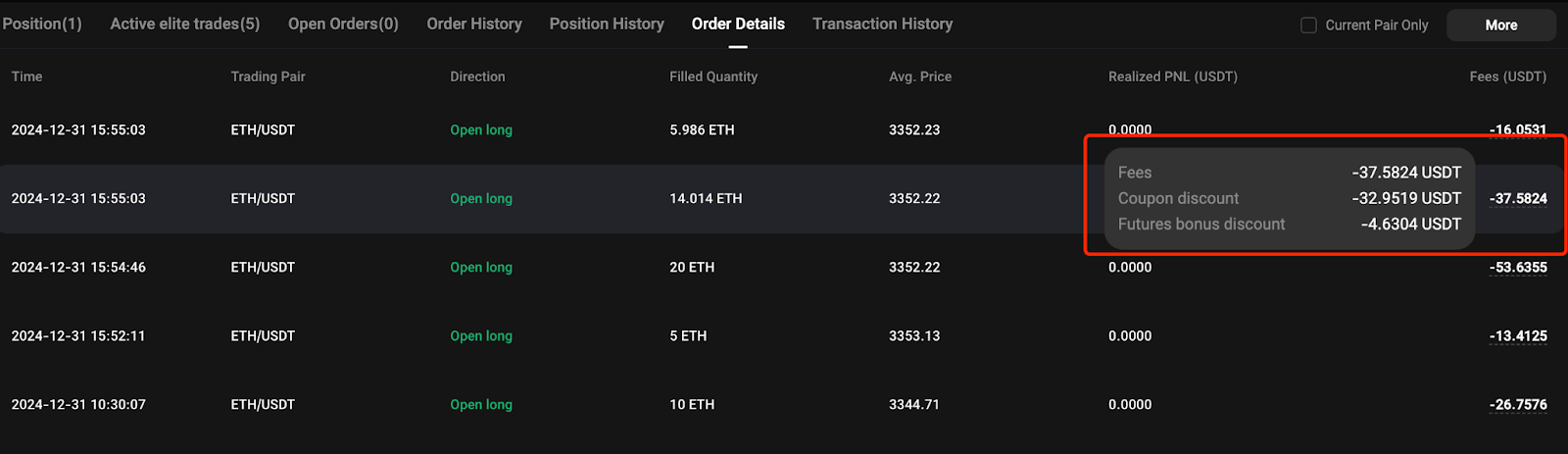Click the Realized PNL (USDT) column header
Screen dimensions: 1568x454
coord(1172,76)
